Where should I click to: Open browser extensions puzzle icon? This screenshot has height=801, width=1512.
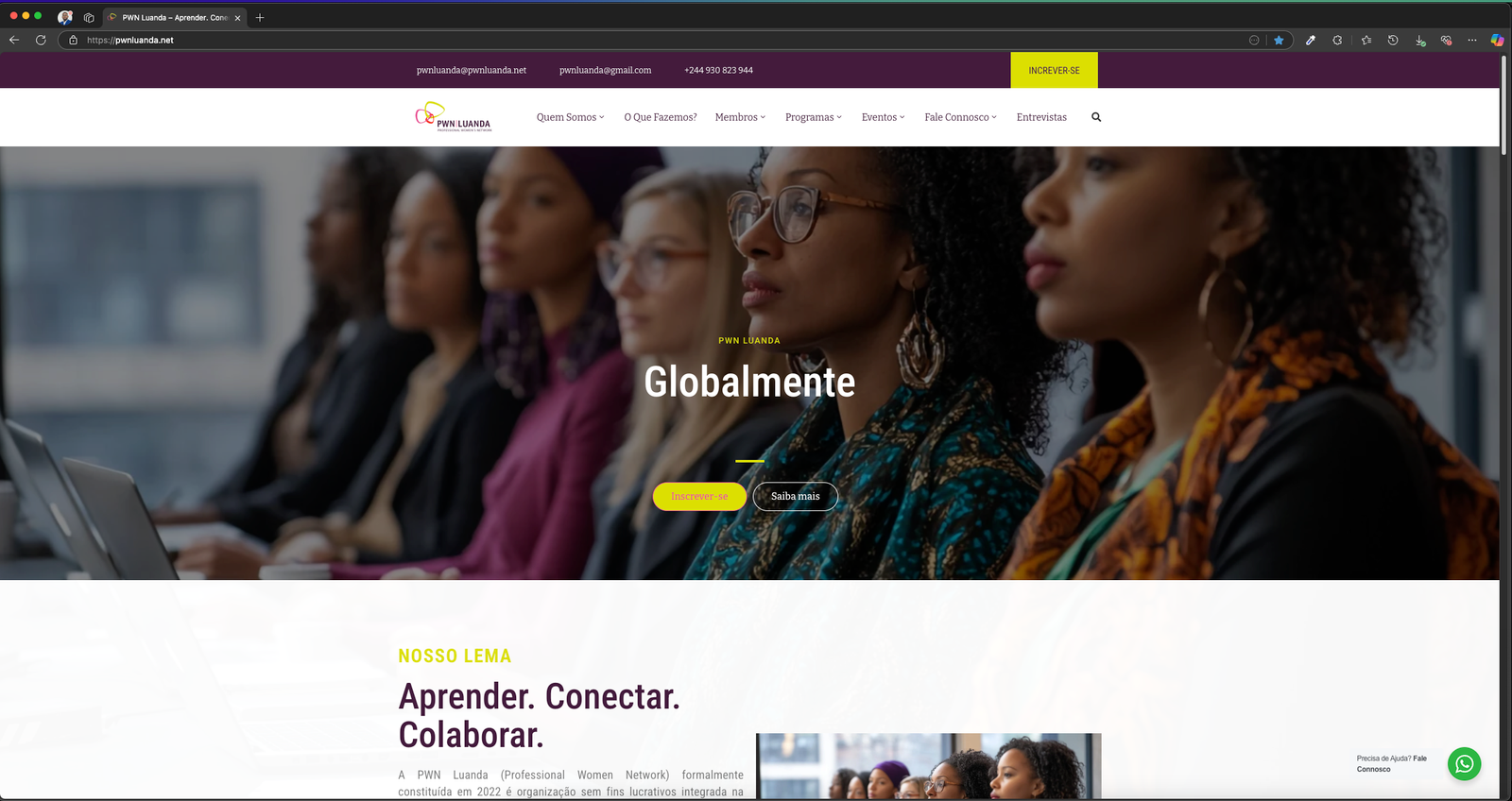click(x=1337, y=40)
